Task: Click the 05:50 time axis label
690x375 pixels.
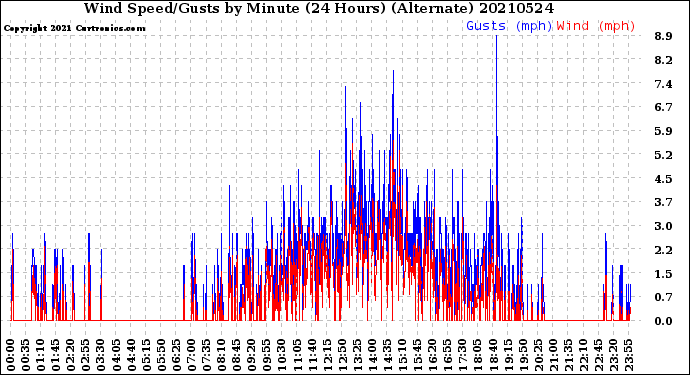Action: (161, 355)
